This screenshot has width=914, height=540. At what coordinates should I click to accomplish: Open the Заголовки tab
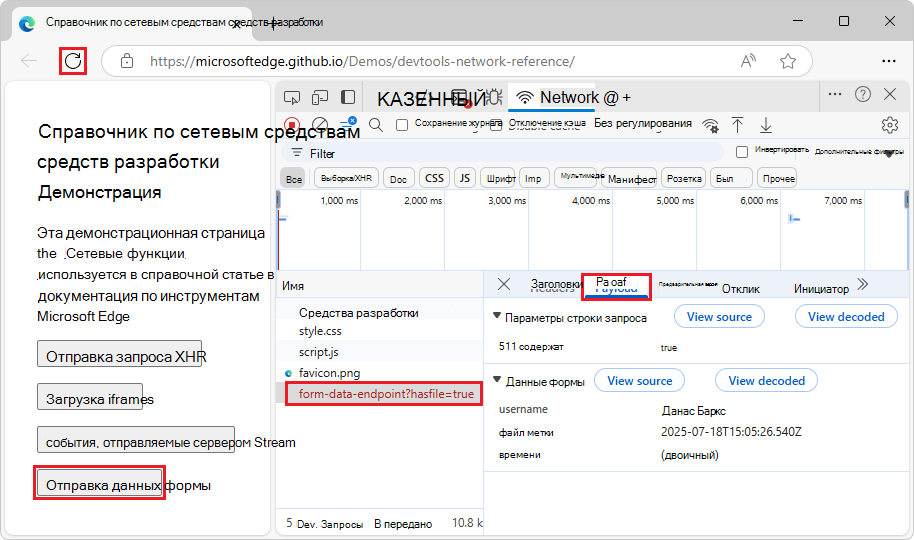pos(556,285)
